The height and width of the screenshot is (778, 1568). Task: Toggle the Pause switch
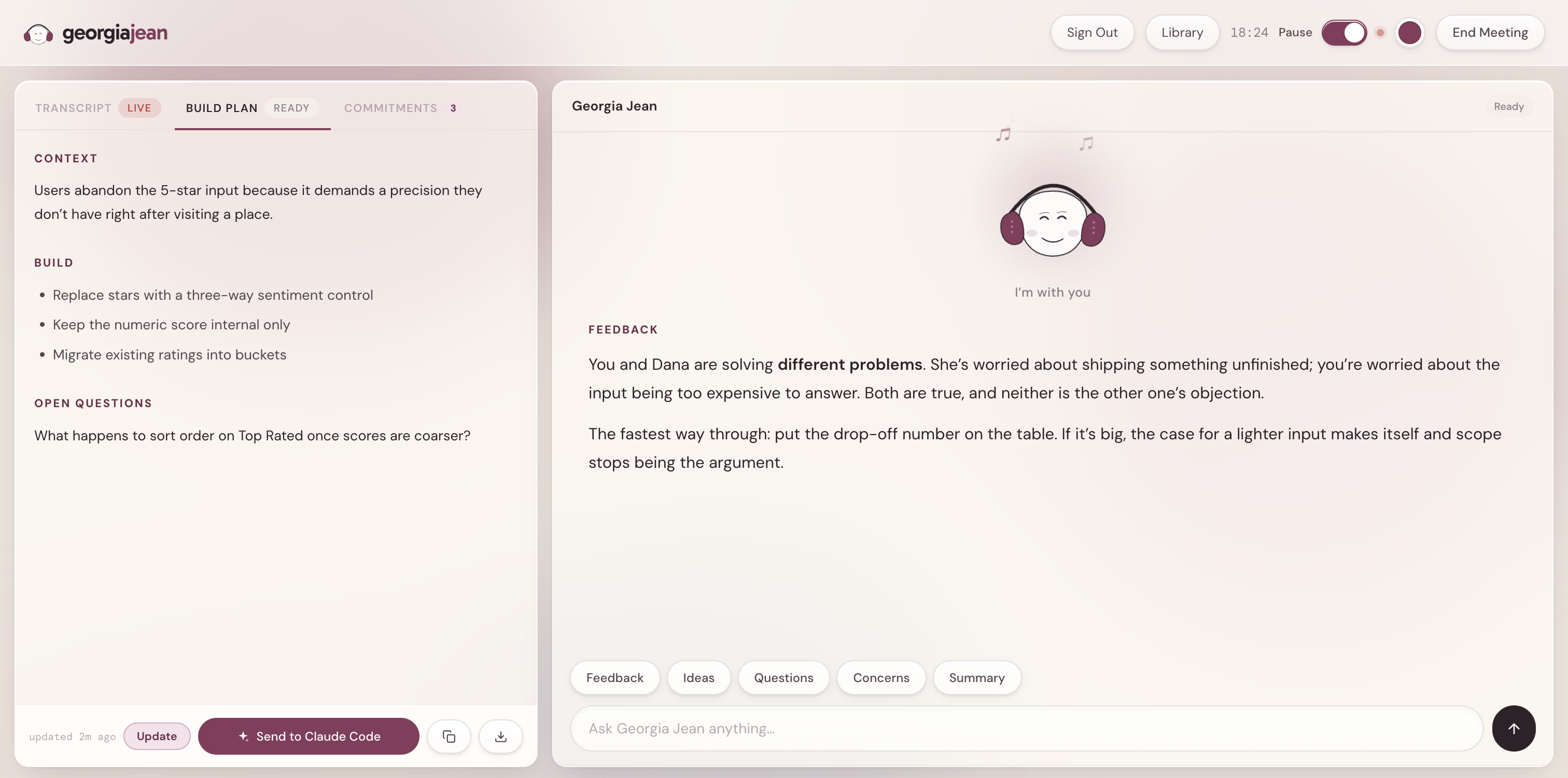coord(1344,33)
